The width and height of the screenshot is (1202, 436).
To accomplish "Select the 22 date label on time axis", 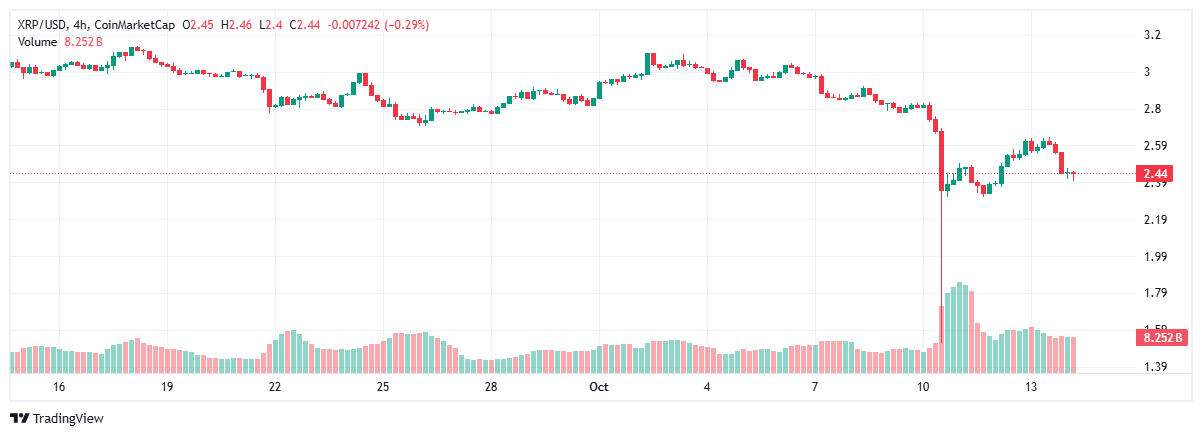I will tap(275, 386).
